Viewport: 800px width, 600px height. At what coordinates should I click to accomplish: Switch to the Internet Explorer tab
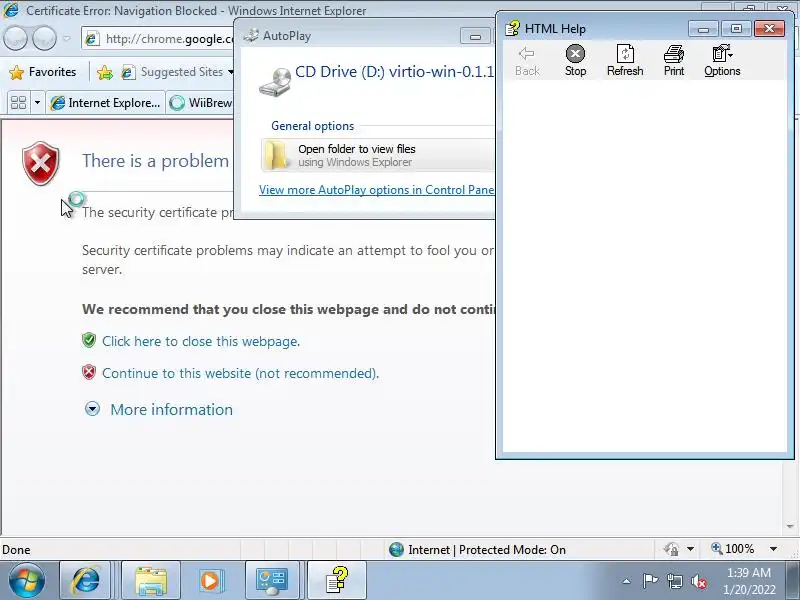(x=106, y=103)
